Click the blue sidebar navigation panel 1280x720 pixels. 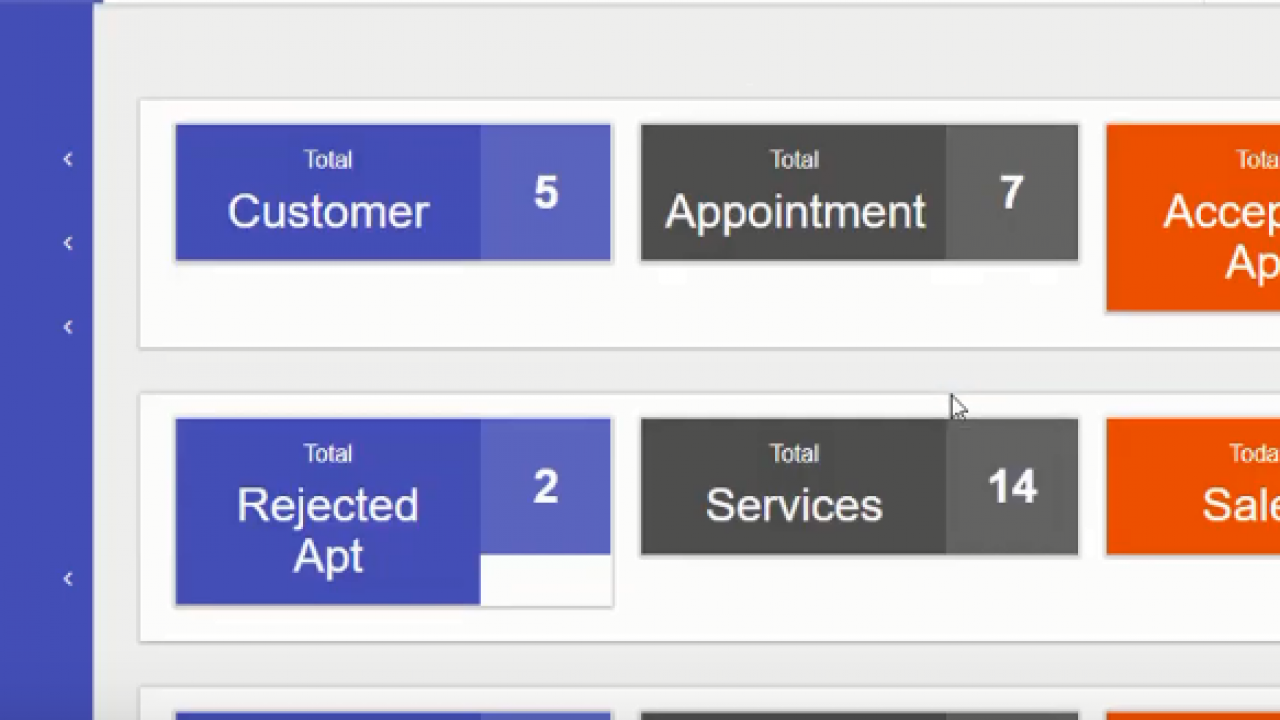pyautogui.click(x=46, y=360)
